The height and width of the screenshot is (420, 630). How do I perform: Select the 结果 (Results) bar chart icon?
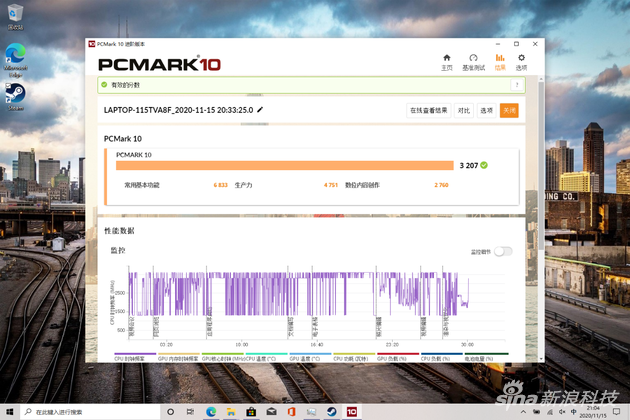click(x=500, y=62)
